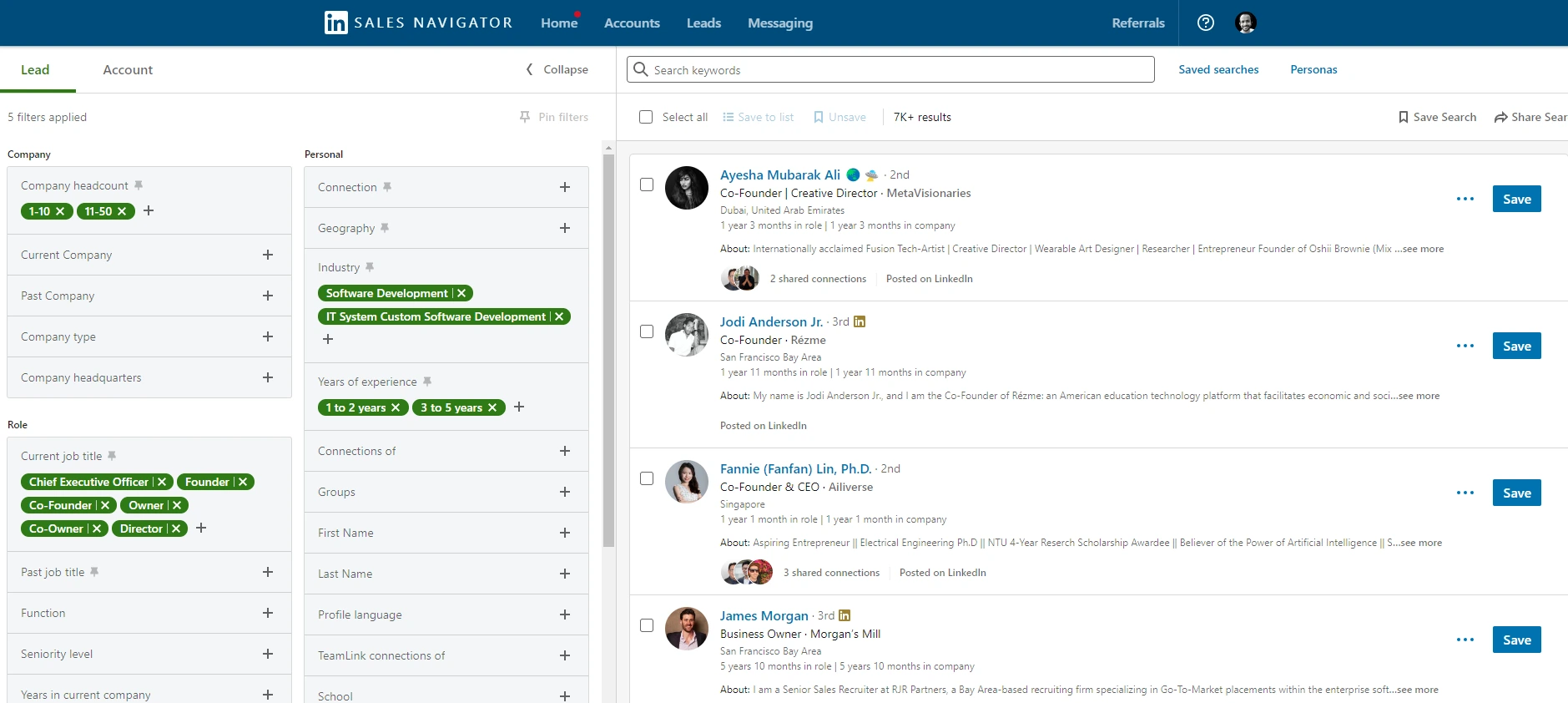This screenshot has height=703, width=1568.
Task: Click the filter panel vertical scrollbar
Action: tap(608, 351)
